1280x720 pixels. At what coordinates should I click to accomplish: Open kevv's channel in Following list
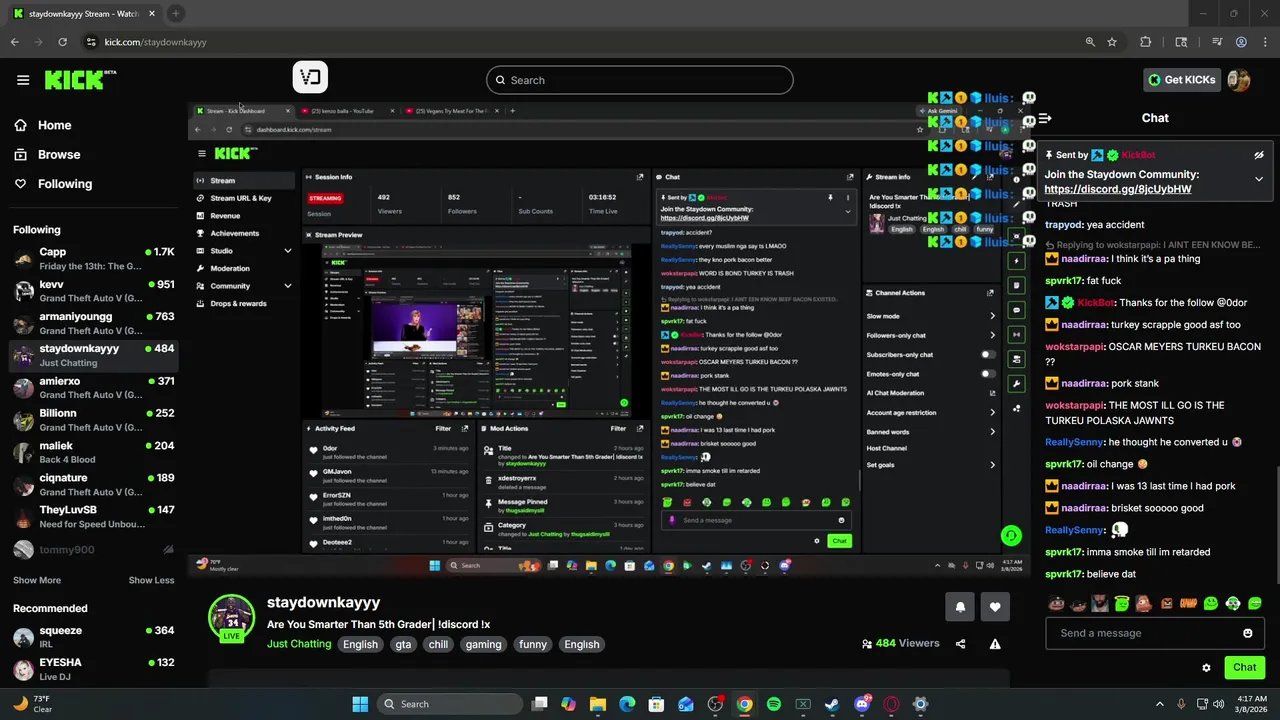coord(94,291)
